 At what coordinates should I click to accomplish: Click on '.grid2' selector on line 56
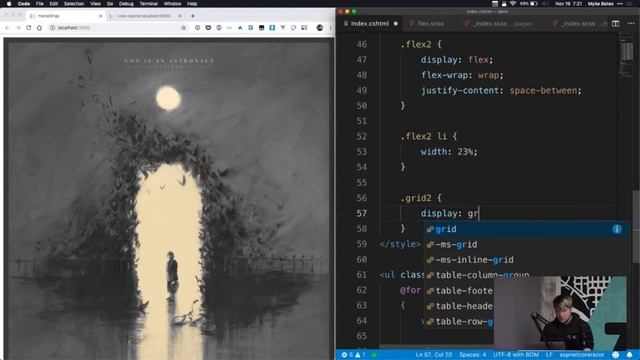(416, 198)
